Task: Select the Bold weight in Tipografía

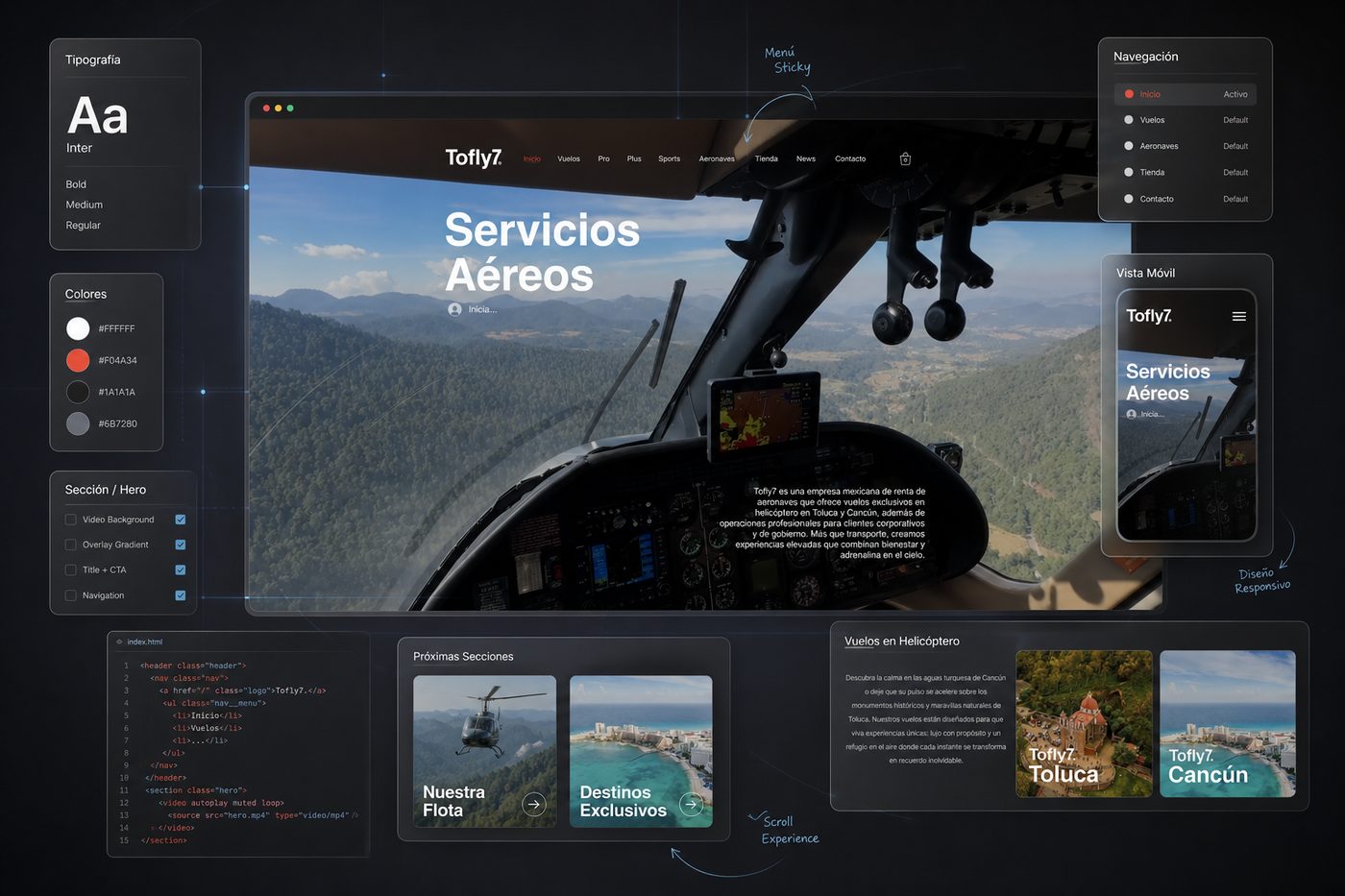Action: coord(76,184)
